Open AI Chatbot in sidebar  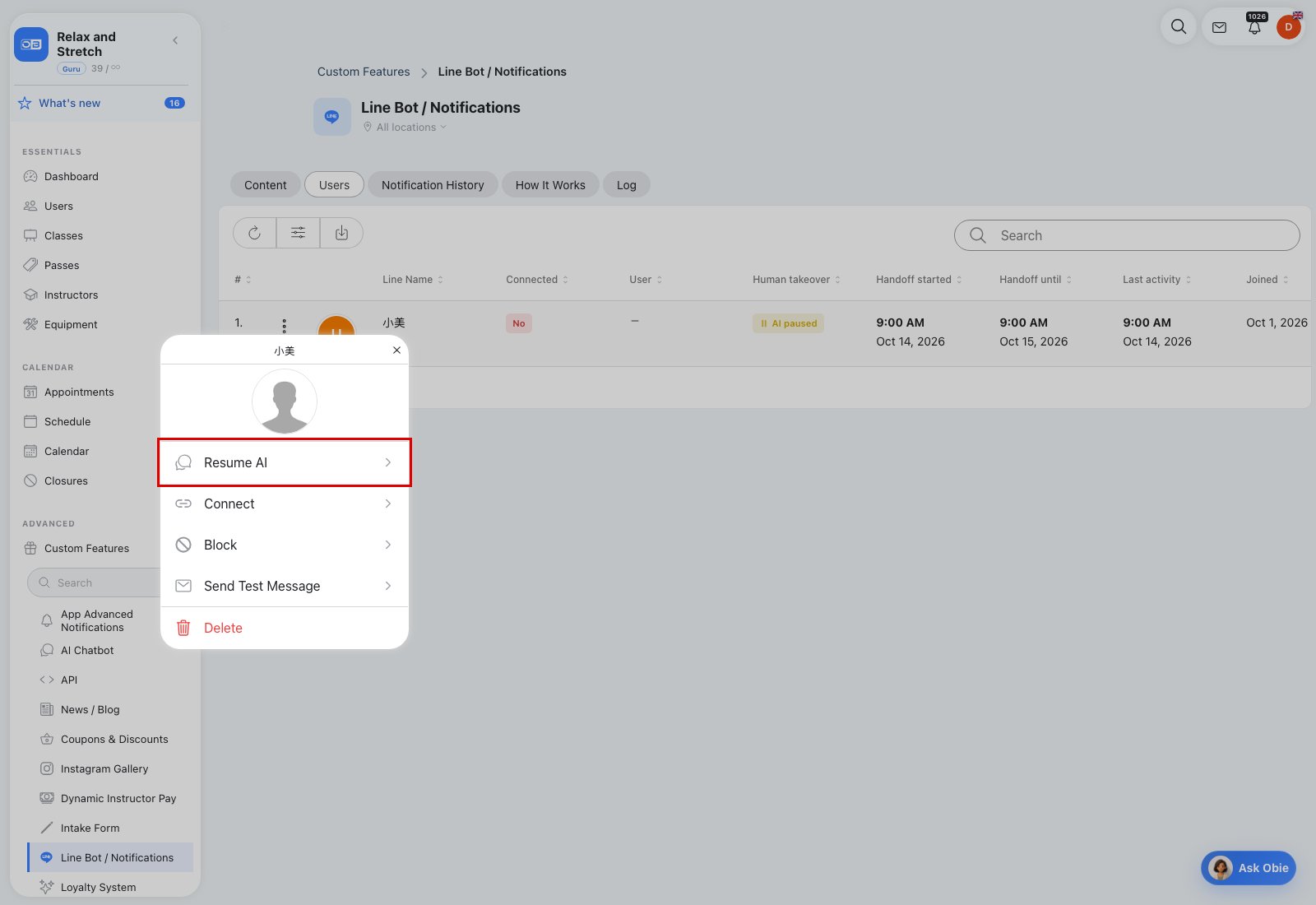(x=87, y=650)
